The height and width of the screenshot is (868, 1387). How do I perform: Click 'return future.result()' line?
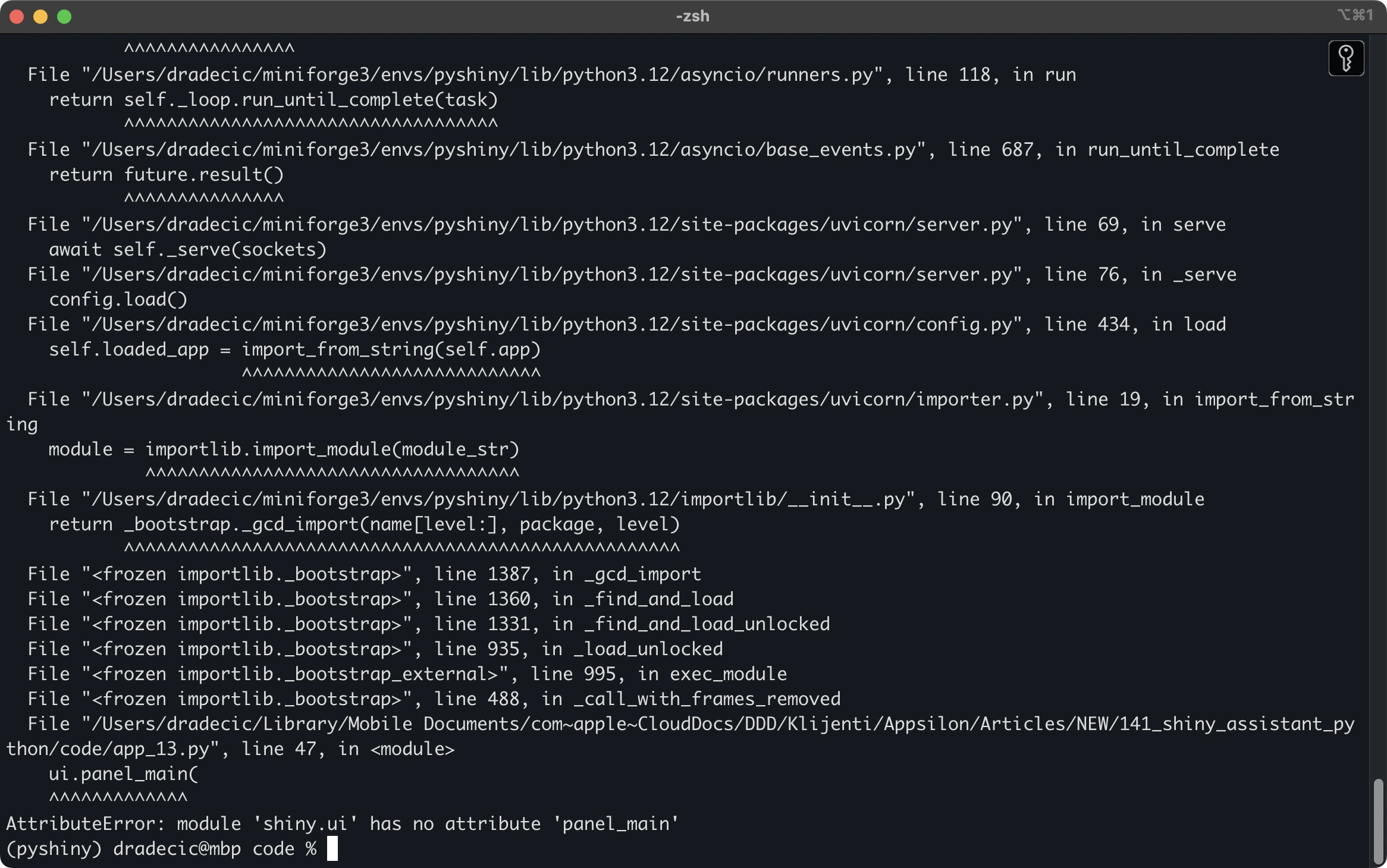[167, 174]
